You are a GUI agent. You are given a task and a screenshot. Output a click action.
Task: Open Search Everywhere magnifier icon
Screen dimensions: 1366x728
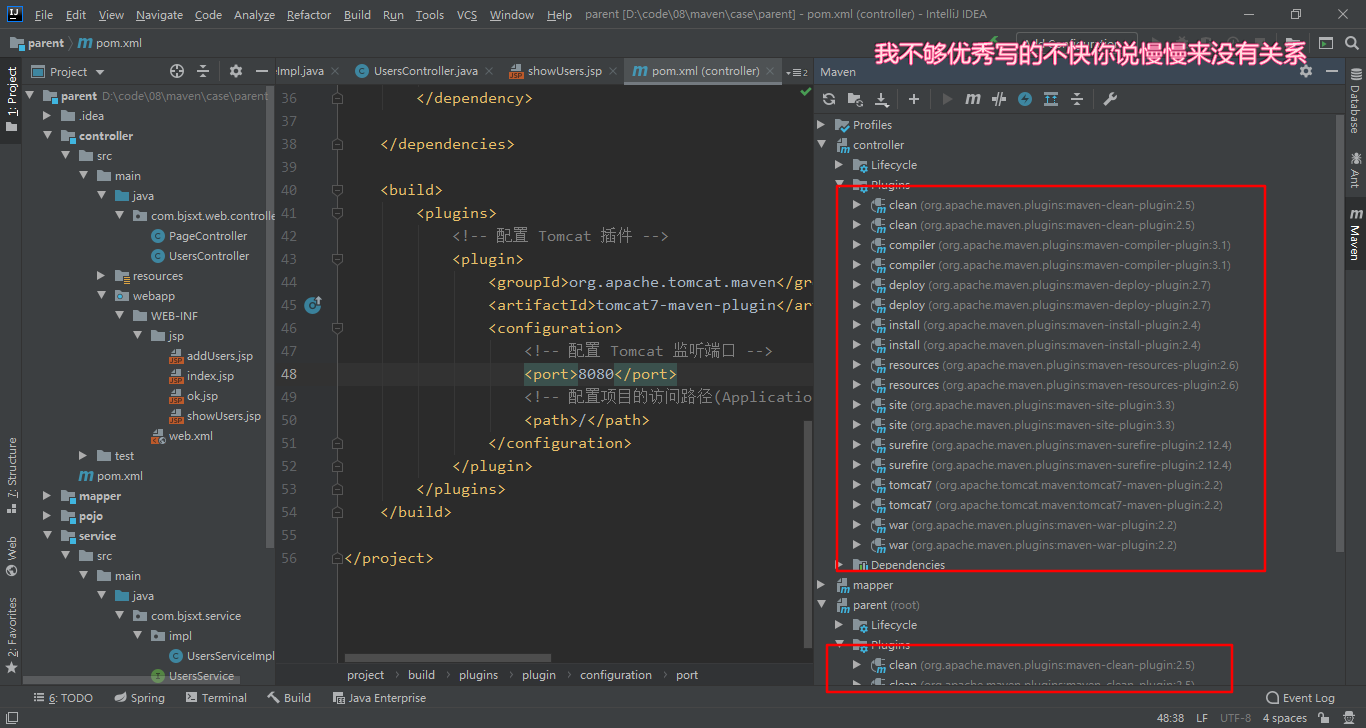point(1350,43)
